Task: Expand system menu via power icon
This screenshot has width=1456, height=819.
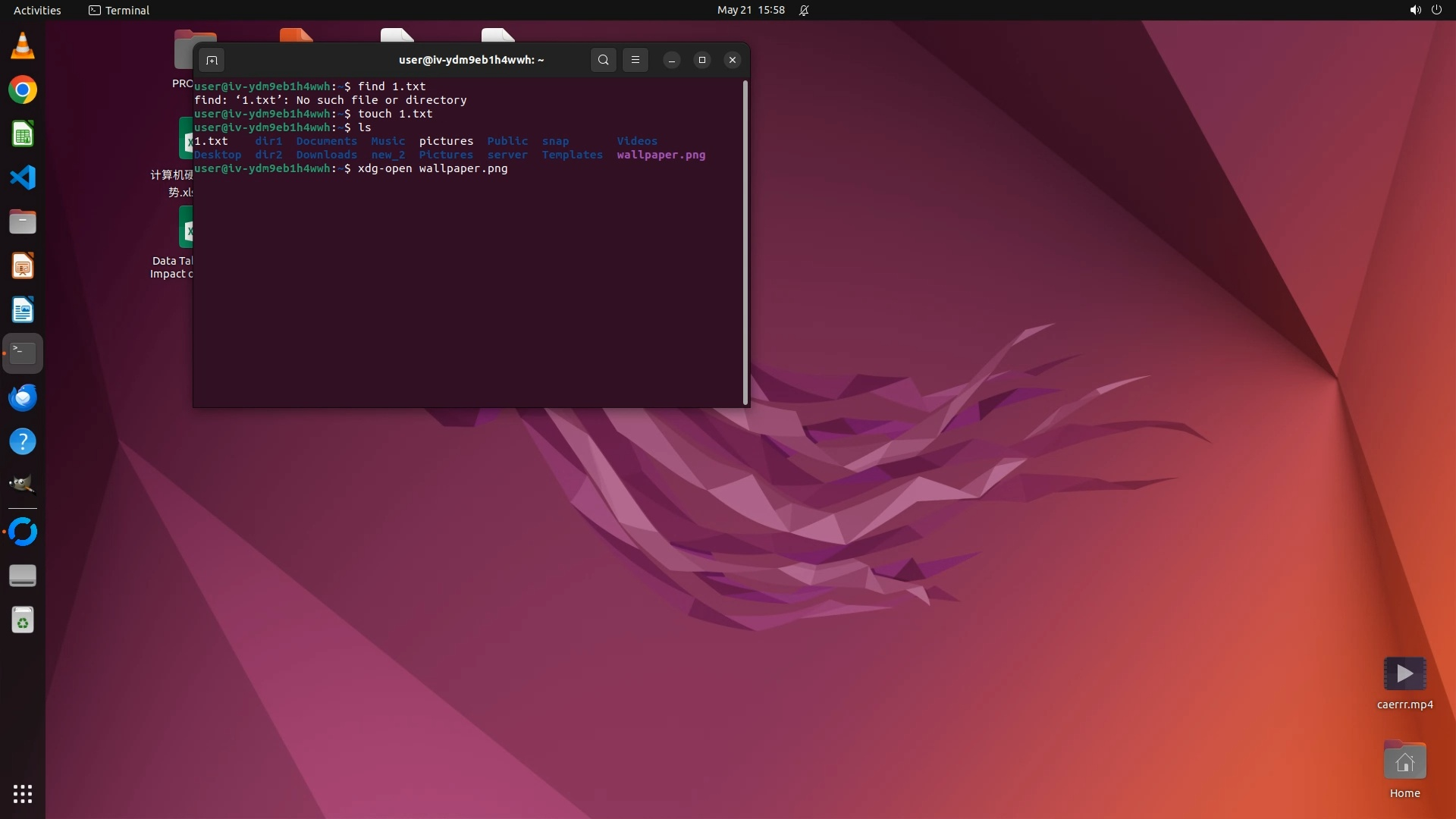Action: [x=1436, y=10]
